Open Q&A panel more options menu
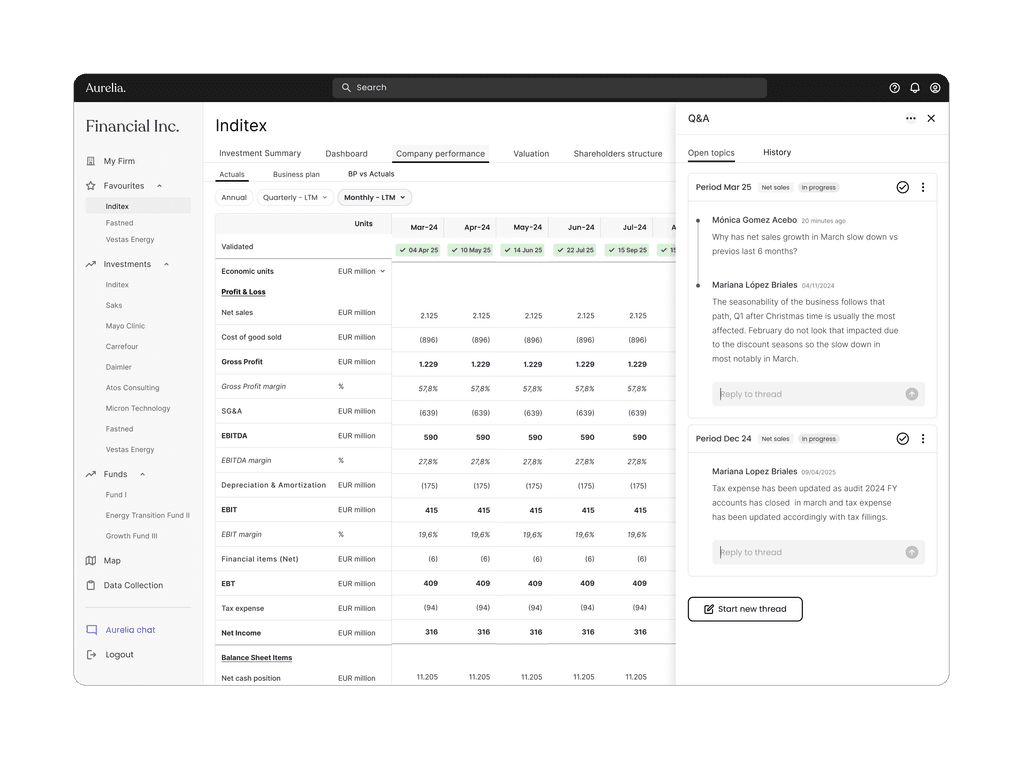This screenshot has width=1024, height=760. (911, 118)
